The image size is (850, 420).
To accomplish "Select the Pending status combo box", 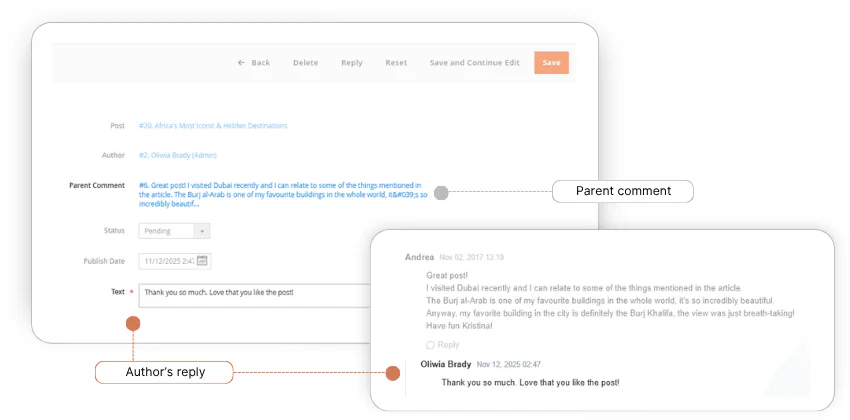I will (166, 231).
